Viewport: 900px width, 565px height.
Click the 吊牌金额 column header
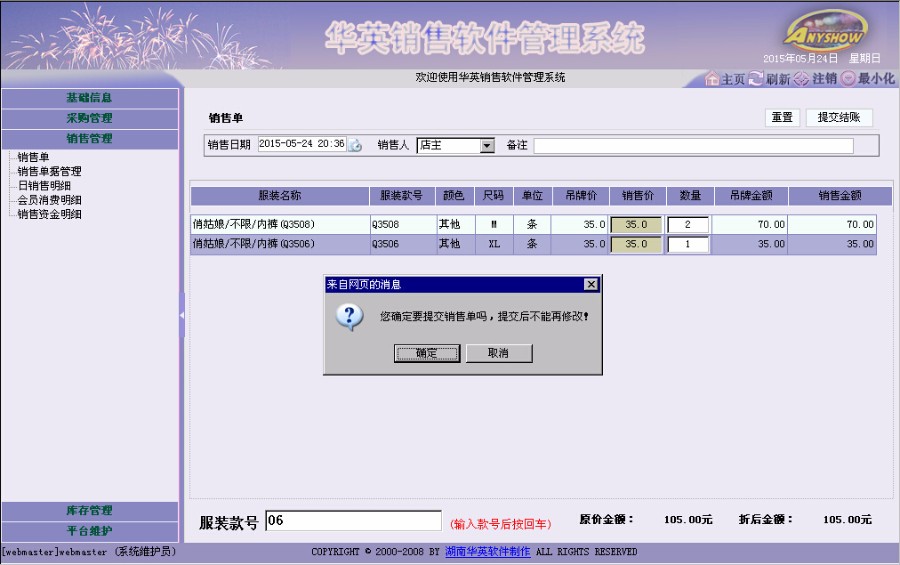pos(751,196)
